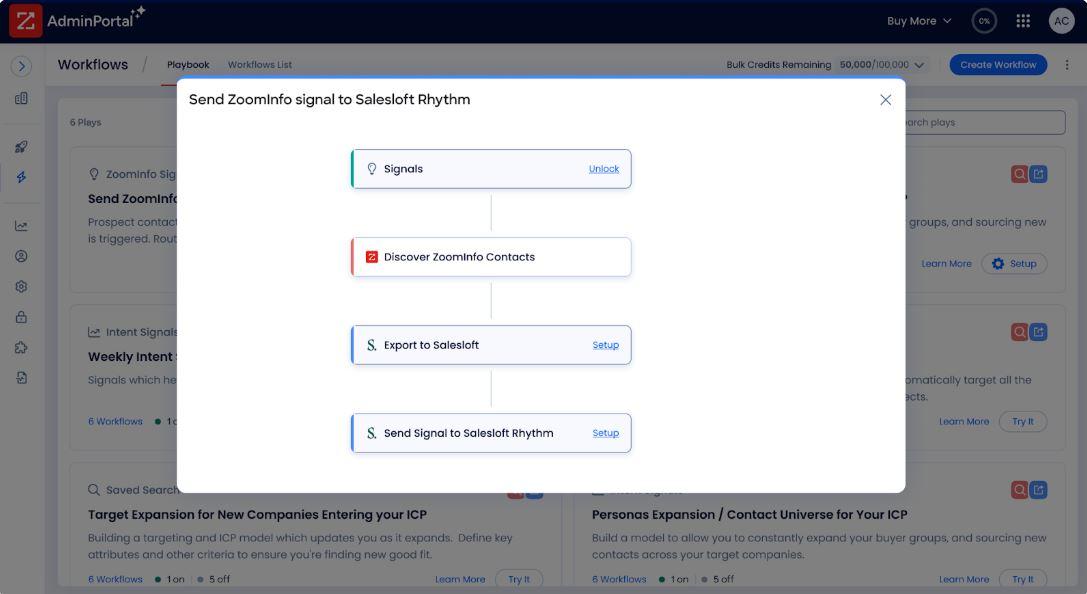Open the puzzle piece integrations sidebar icon
This screenshot has height=594, width=1087.
pyautogui.click(x=21, y=348)
